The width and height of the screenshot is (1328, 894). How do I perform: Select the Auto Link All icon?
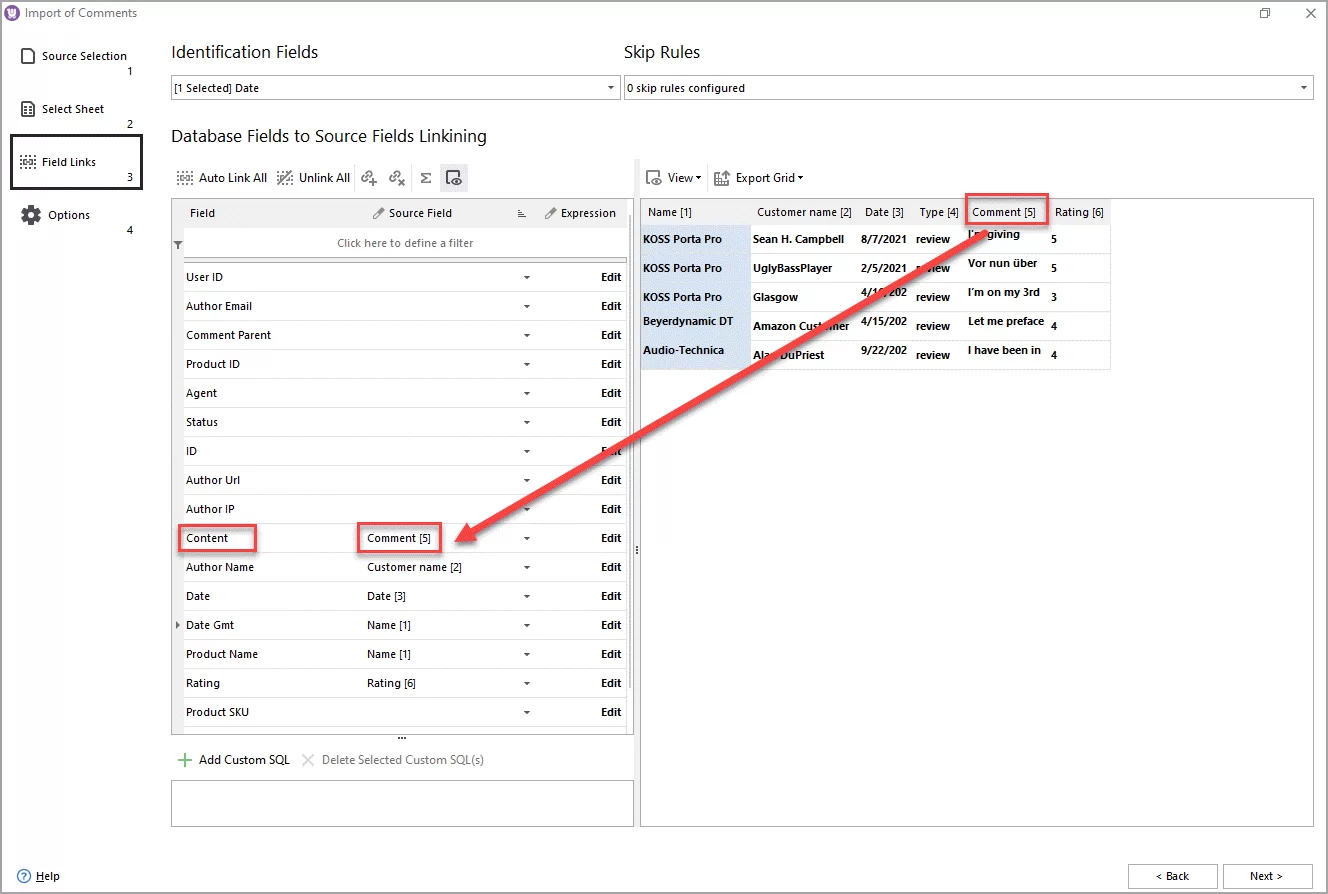[x=220, y=177]
